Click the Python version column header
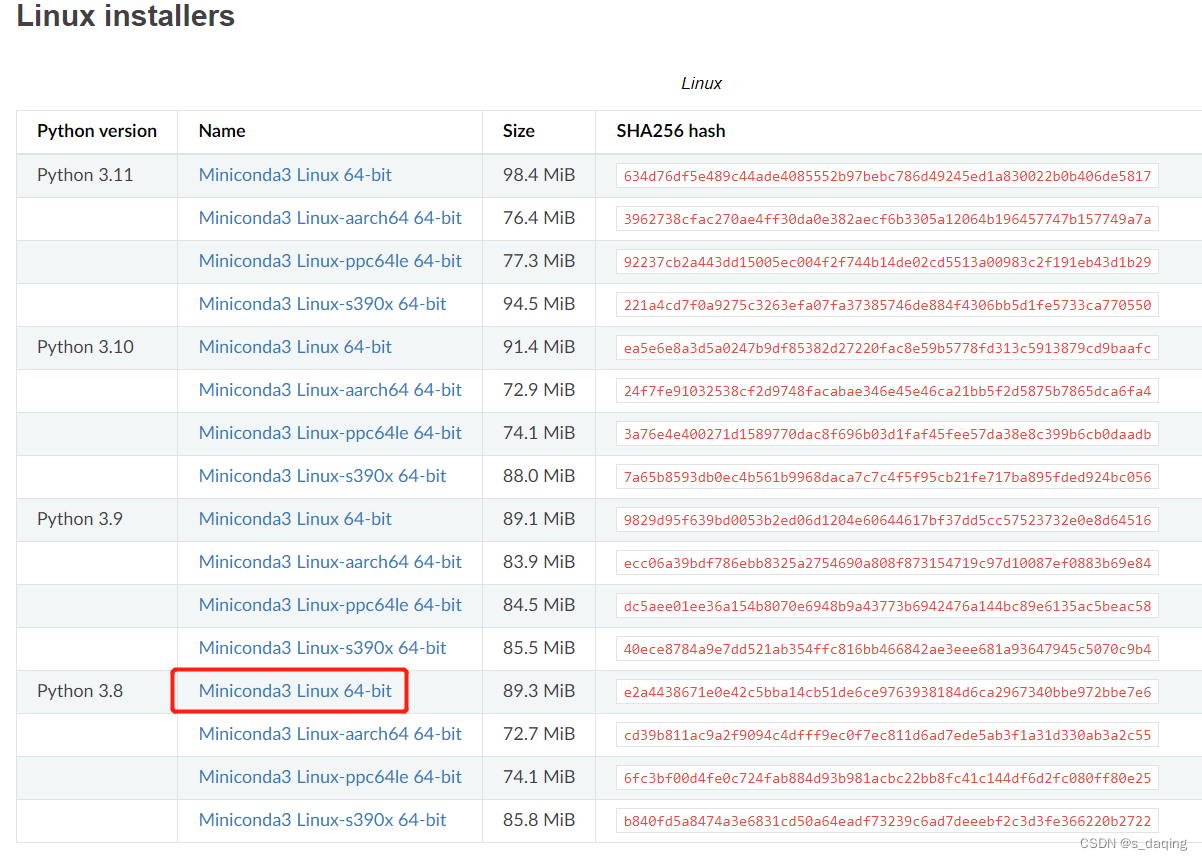 [97, 131]
